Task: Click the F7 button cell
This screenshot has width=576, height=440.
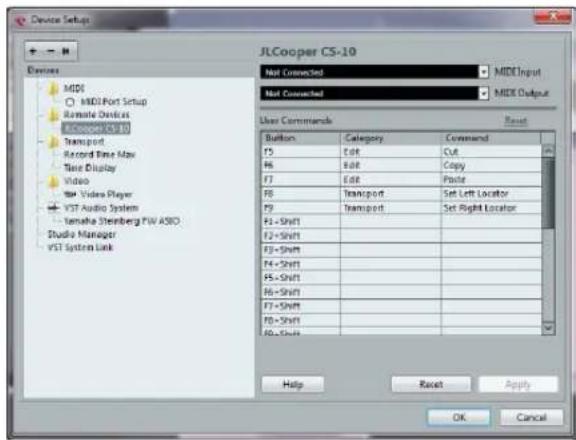Action: tap(301, 180)
